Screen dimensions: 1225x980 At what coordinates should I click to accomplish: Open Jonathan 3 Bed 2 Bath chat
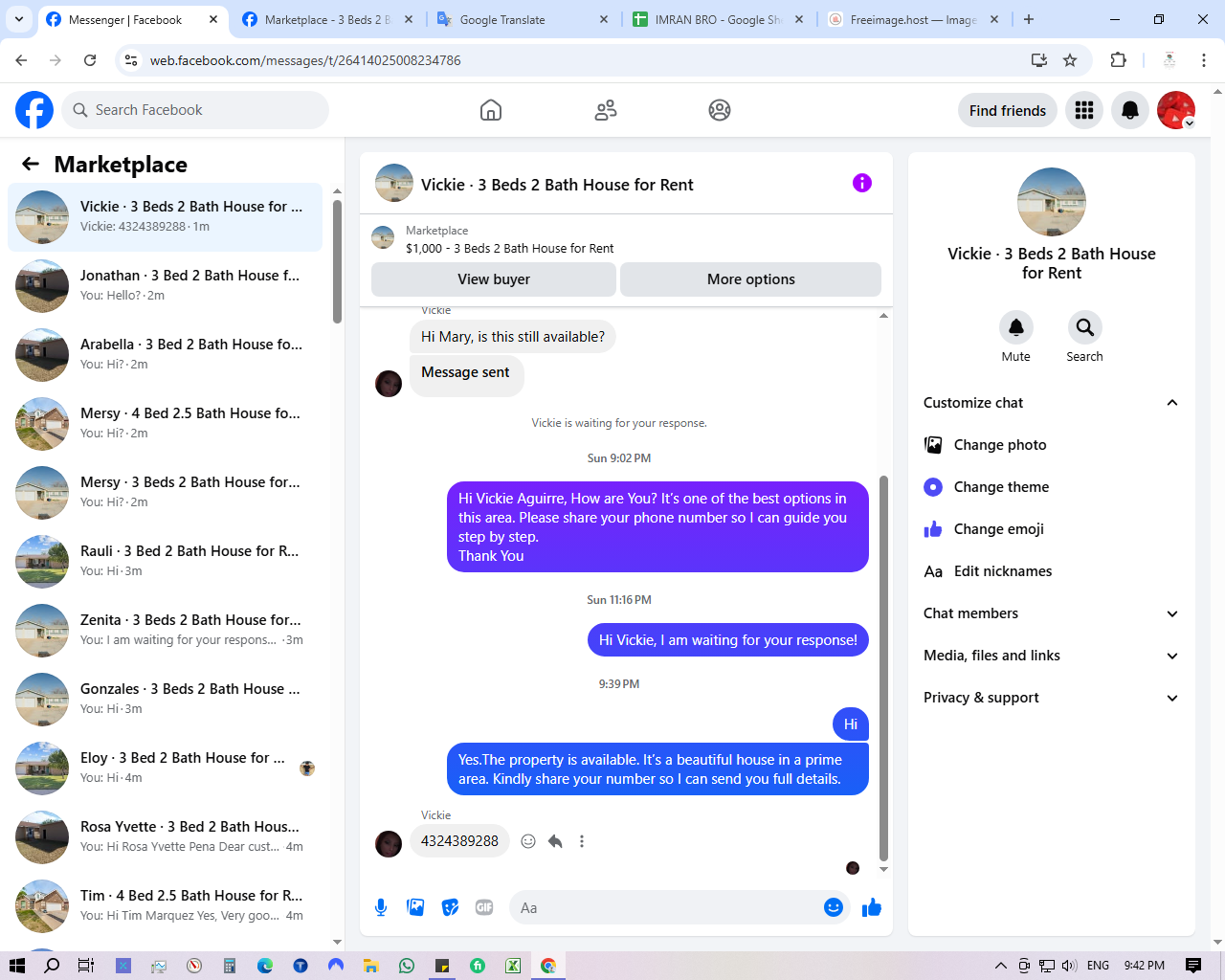(166, 286)
